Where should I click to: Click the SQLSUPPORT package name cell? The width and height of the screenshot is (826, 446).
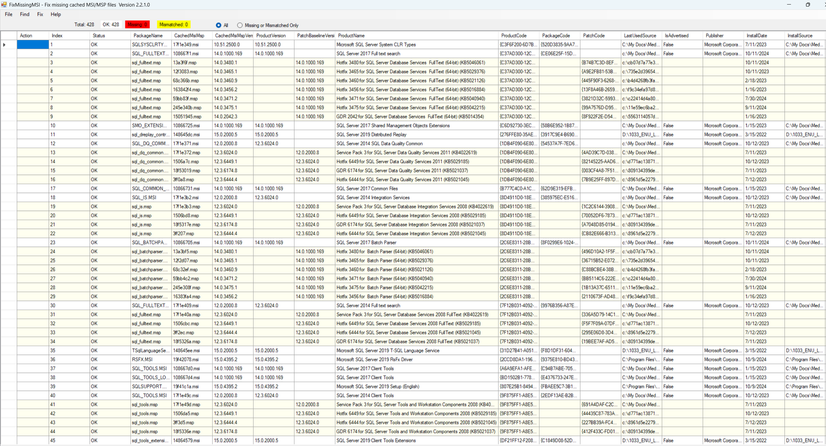pos(151,386)
